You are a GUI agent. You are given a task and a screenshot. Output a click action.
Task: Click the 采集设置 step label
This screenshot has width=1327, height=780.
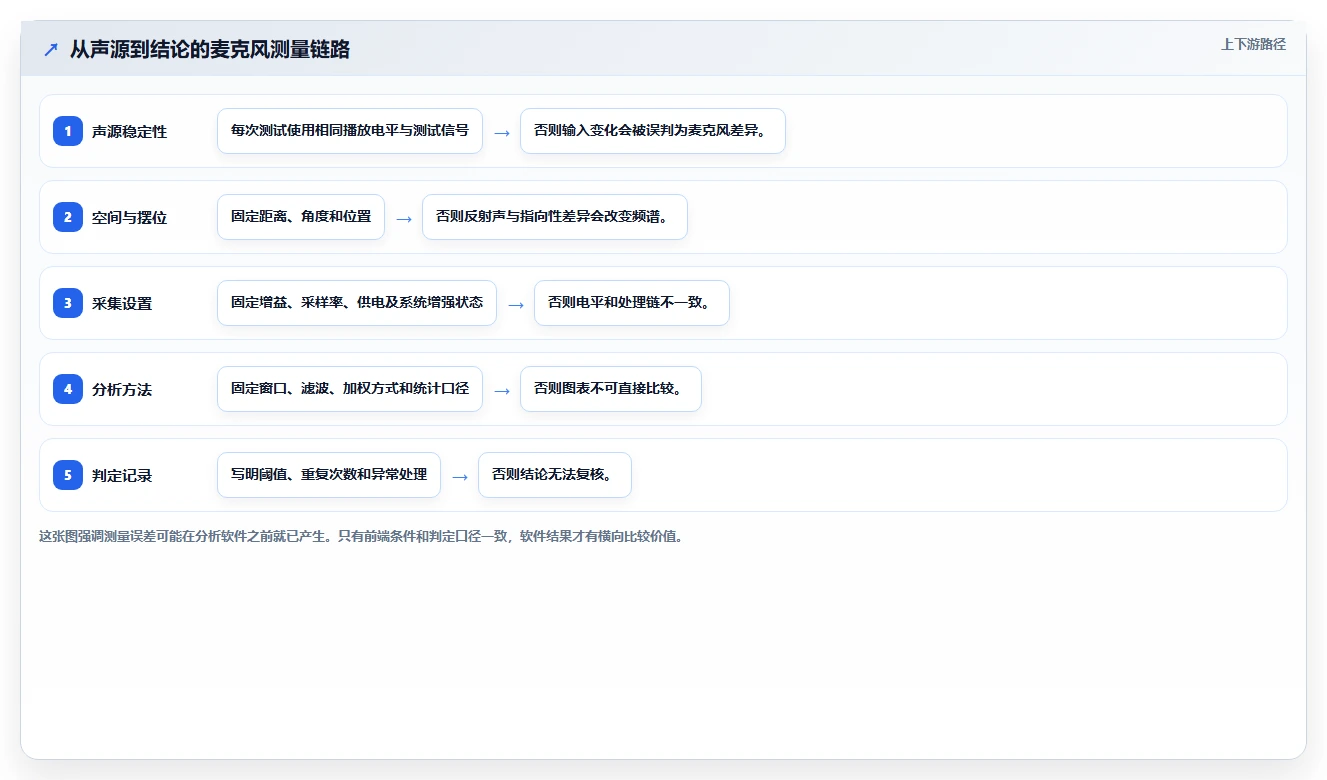click(x=122, y=303)
